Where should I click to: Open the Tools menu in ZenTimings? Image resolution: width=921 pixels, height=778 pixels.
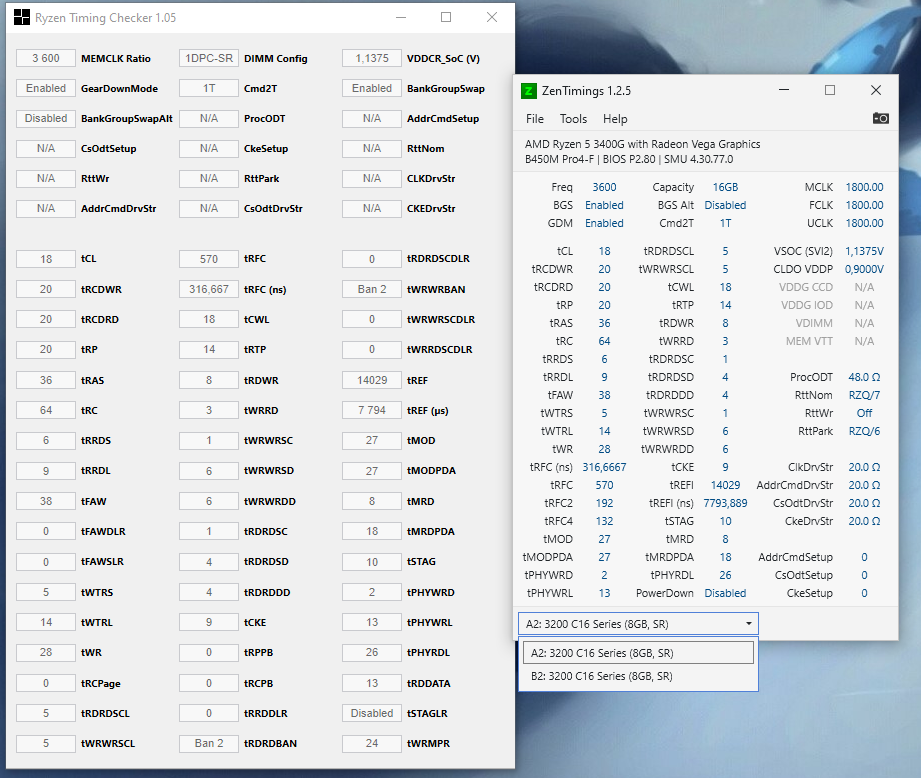573,119
